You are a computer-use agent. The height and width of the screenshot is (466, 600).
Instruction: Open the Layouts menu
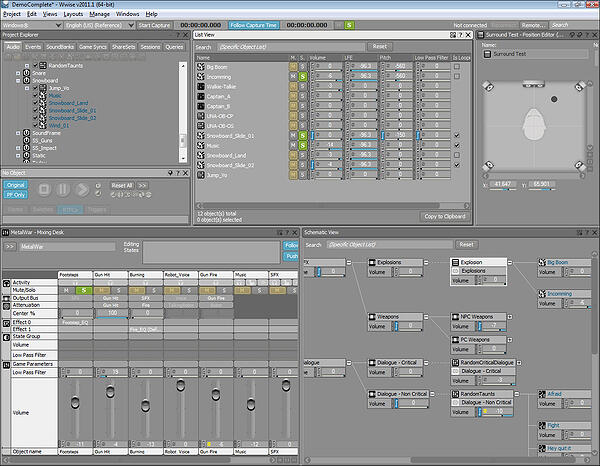(x=73, y=14)
